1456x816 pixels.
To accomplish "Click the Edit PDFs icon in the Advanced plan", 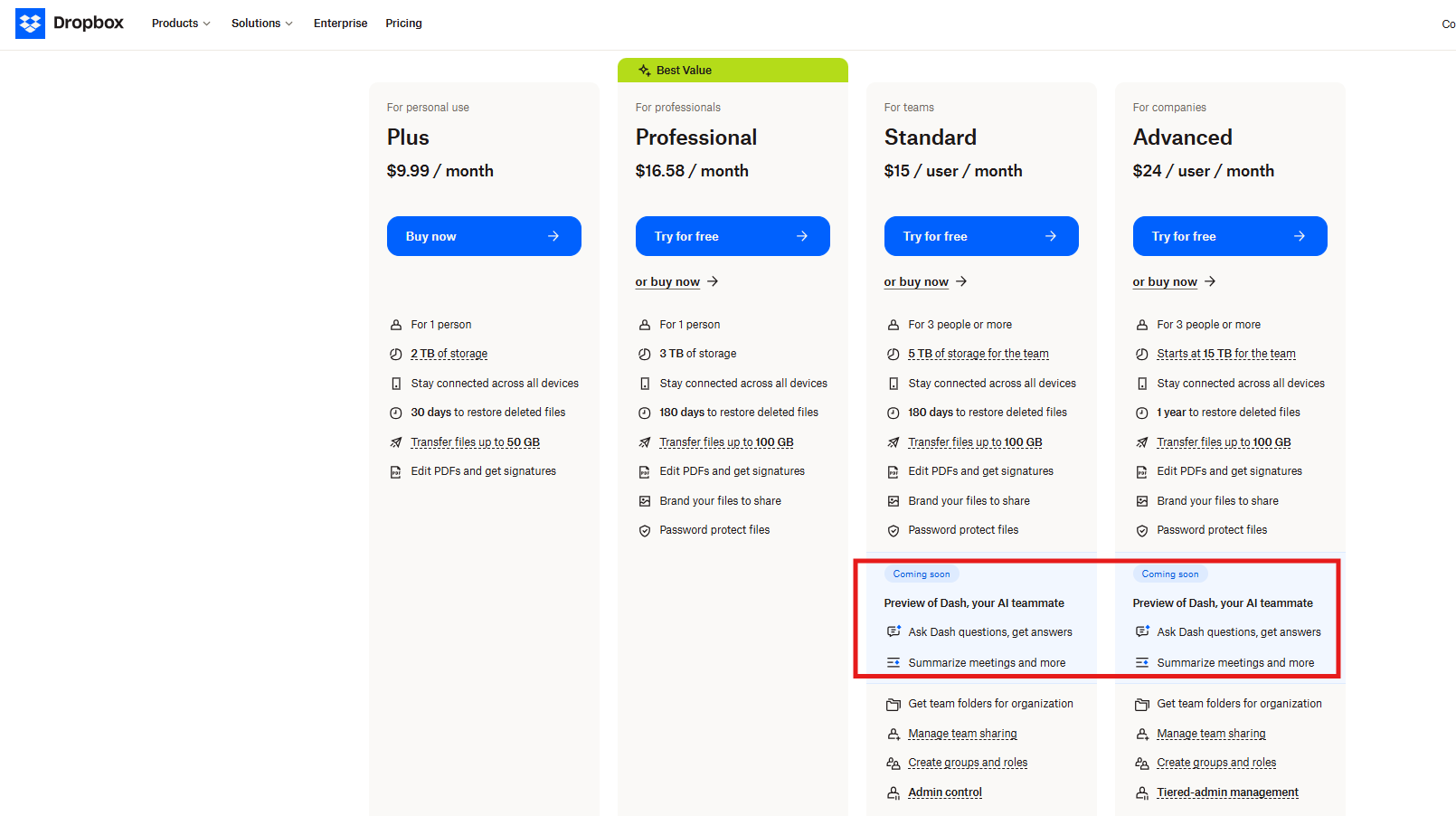I will [x=1142, y=470].
